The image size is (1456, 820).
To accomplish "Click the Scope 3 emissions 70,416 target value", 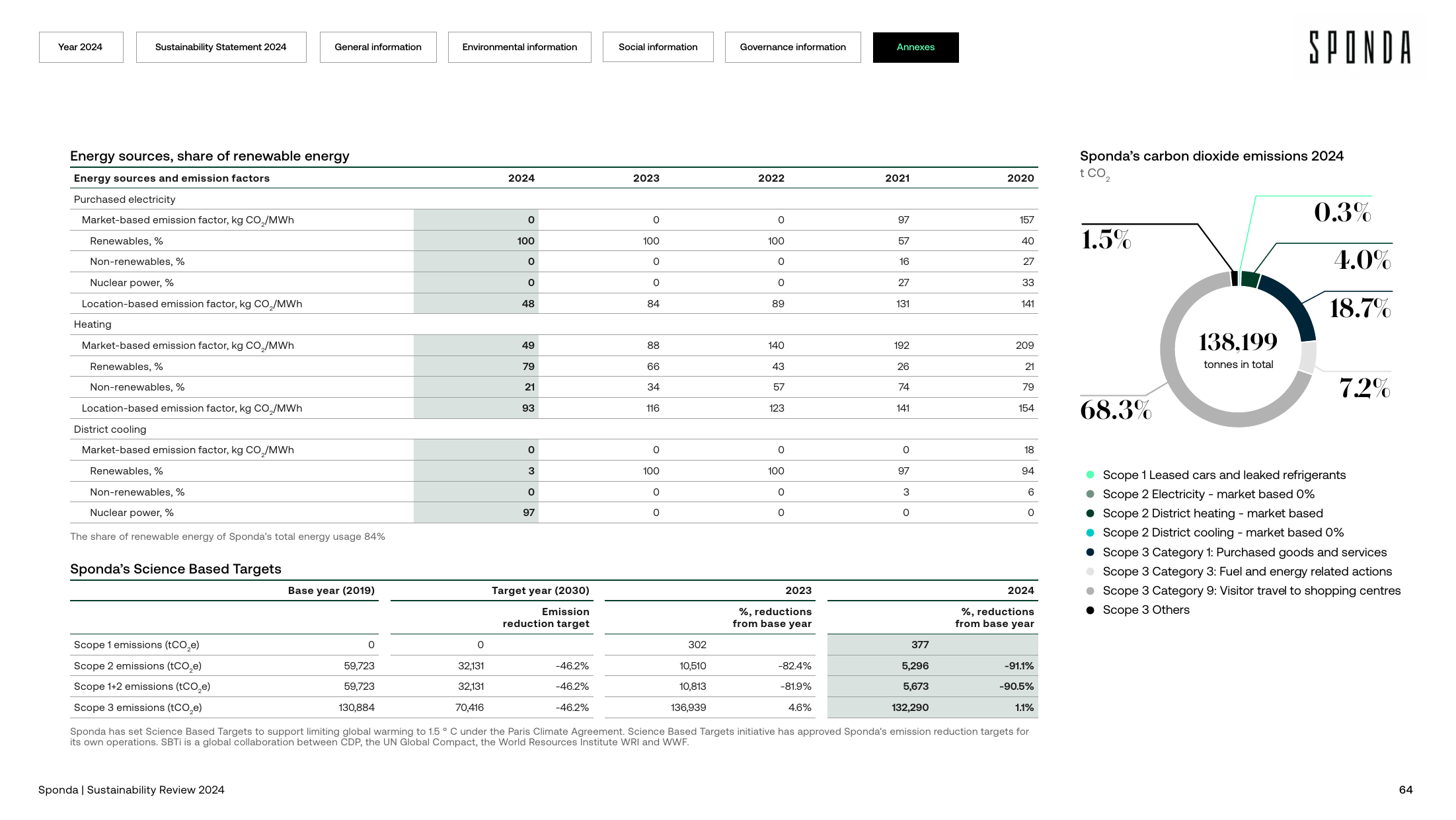I will 469,708.
